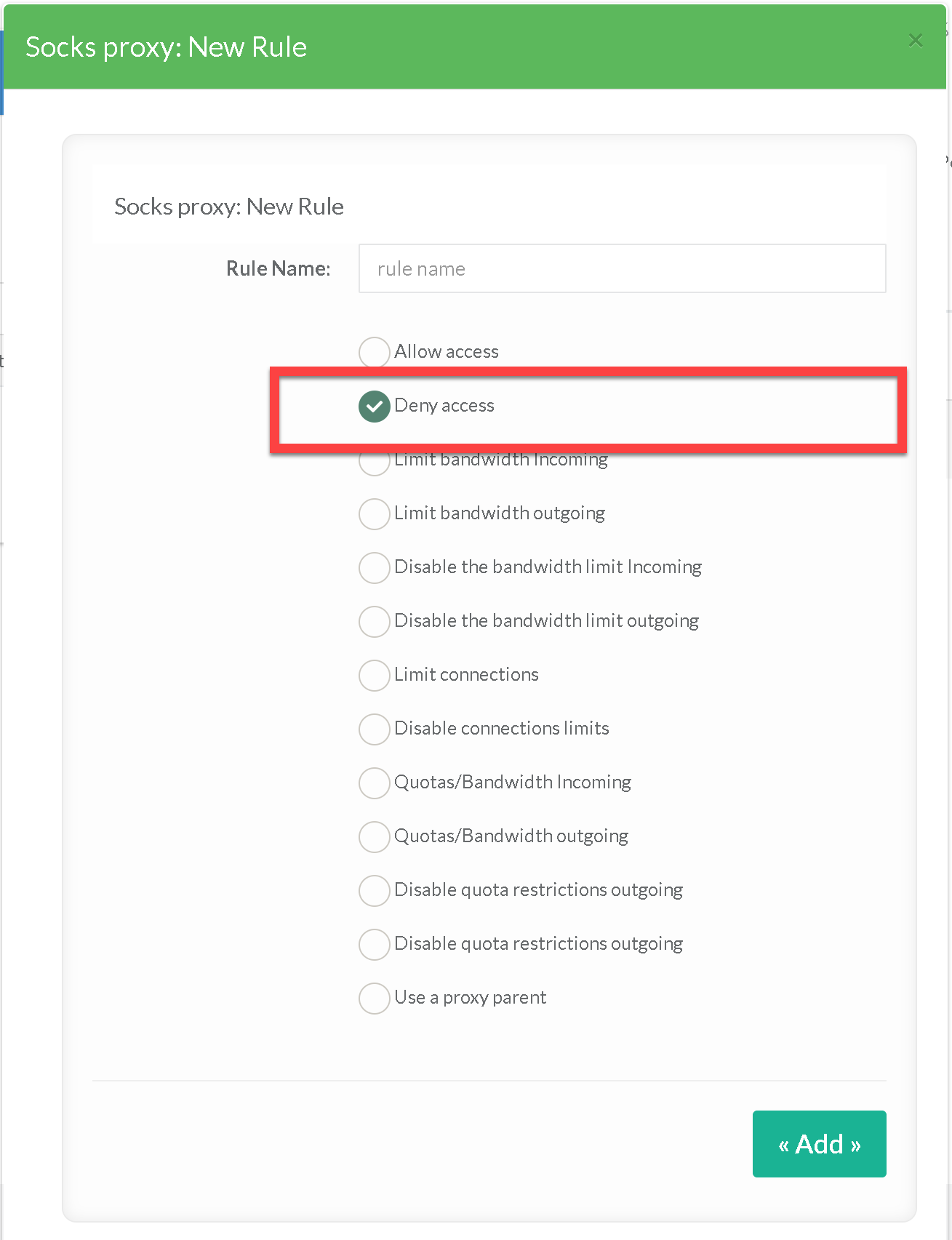Click the Limit connections label text
Screen dimensions: 952x1240
tap(466, 675)
